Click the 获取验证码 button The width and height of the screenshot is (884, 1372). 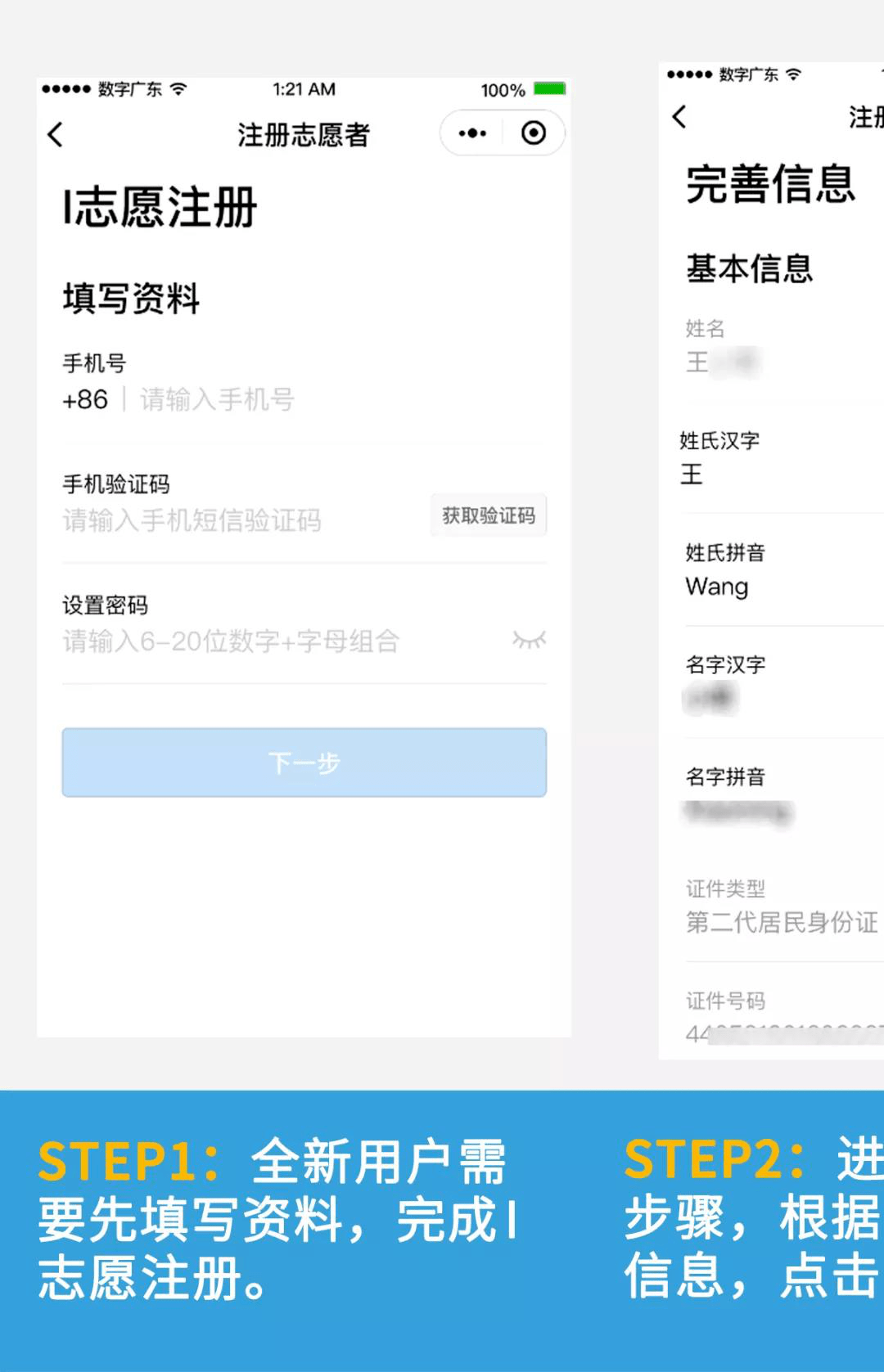pos(488,515)
